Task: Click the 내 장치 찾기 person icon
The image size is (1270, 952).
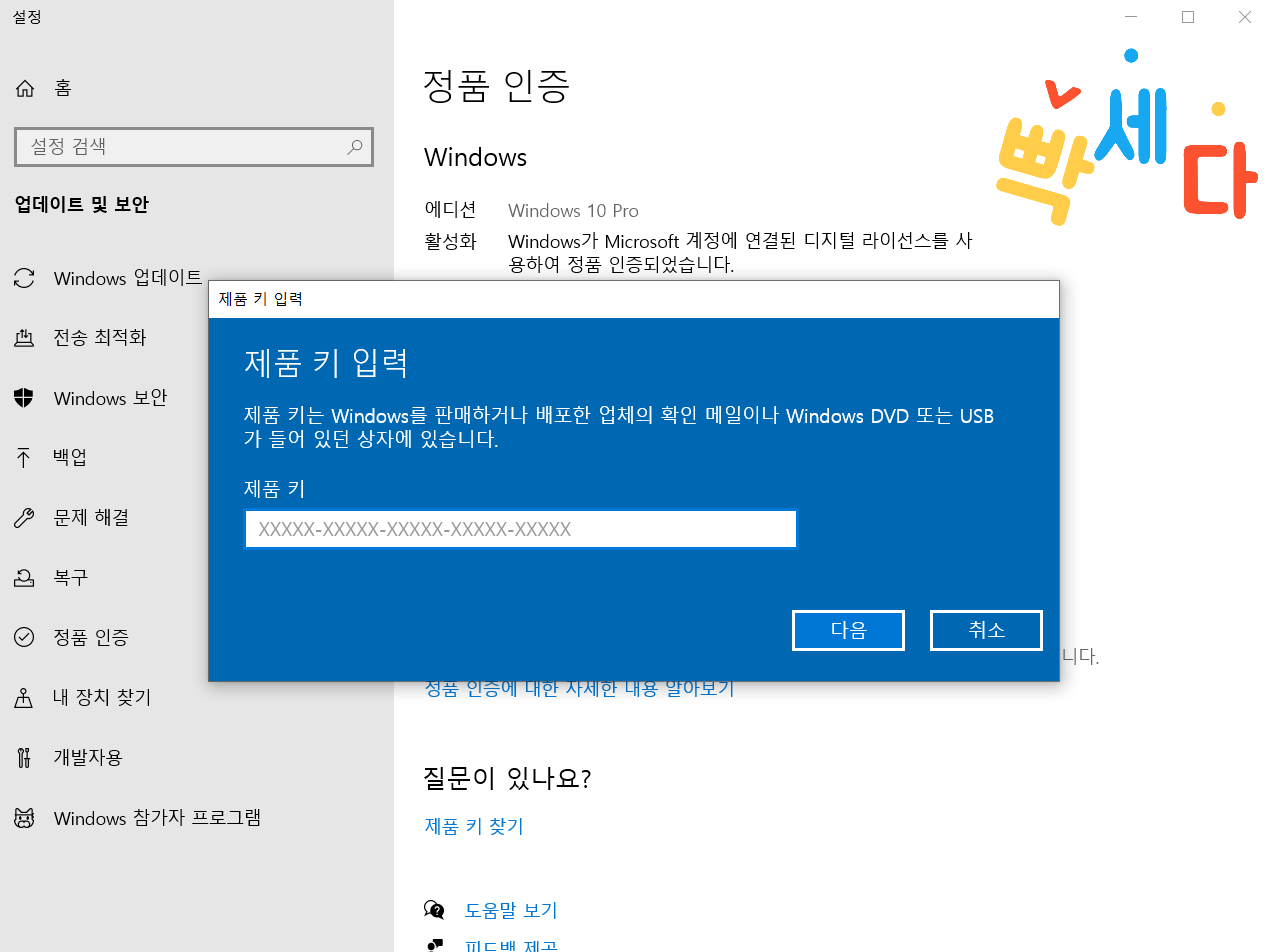Action: point(24,697)
